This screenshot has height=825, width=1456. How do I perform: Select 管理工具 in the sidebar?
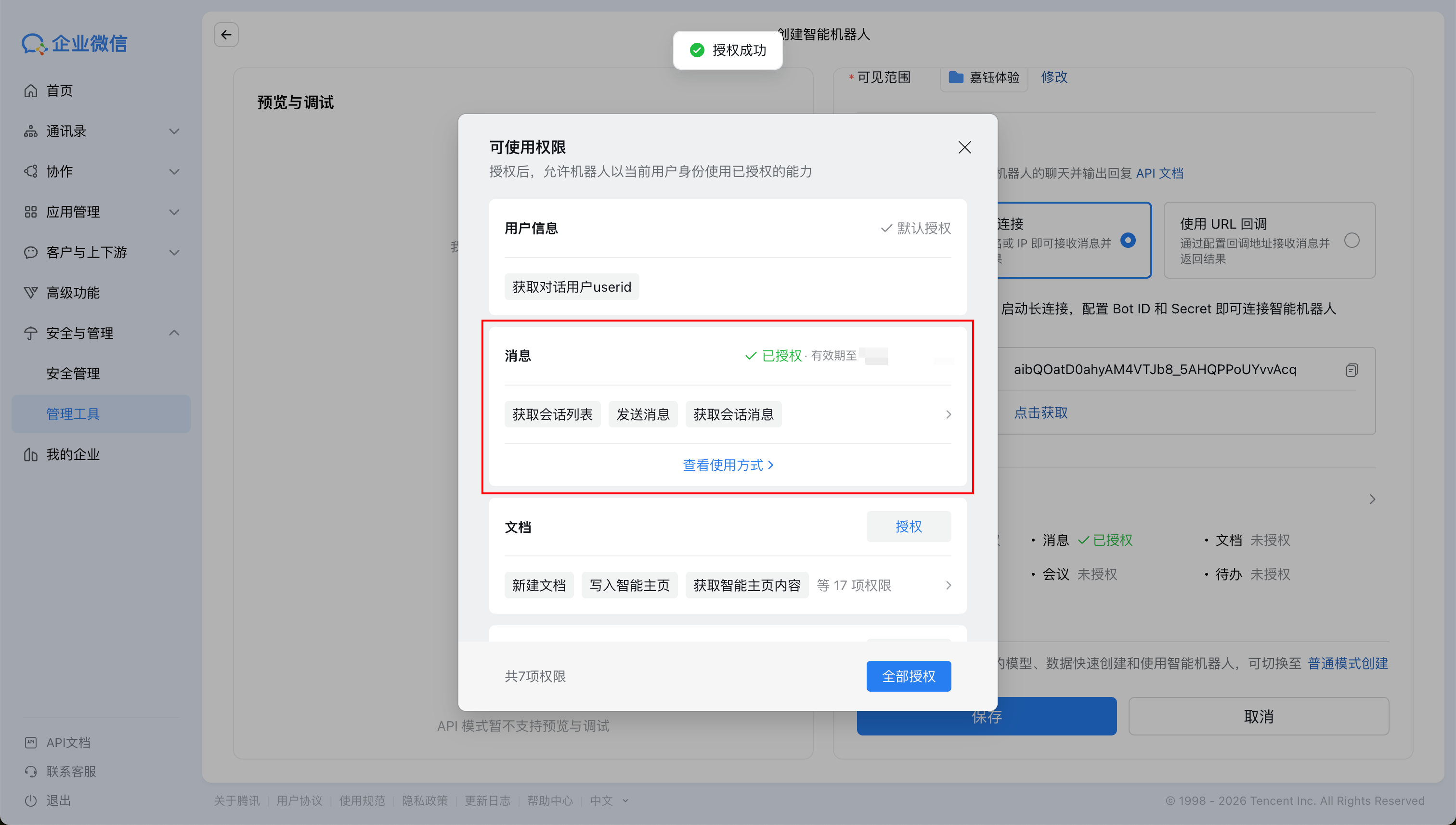73,413
